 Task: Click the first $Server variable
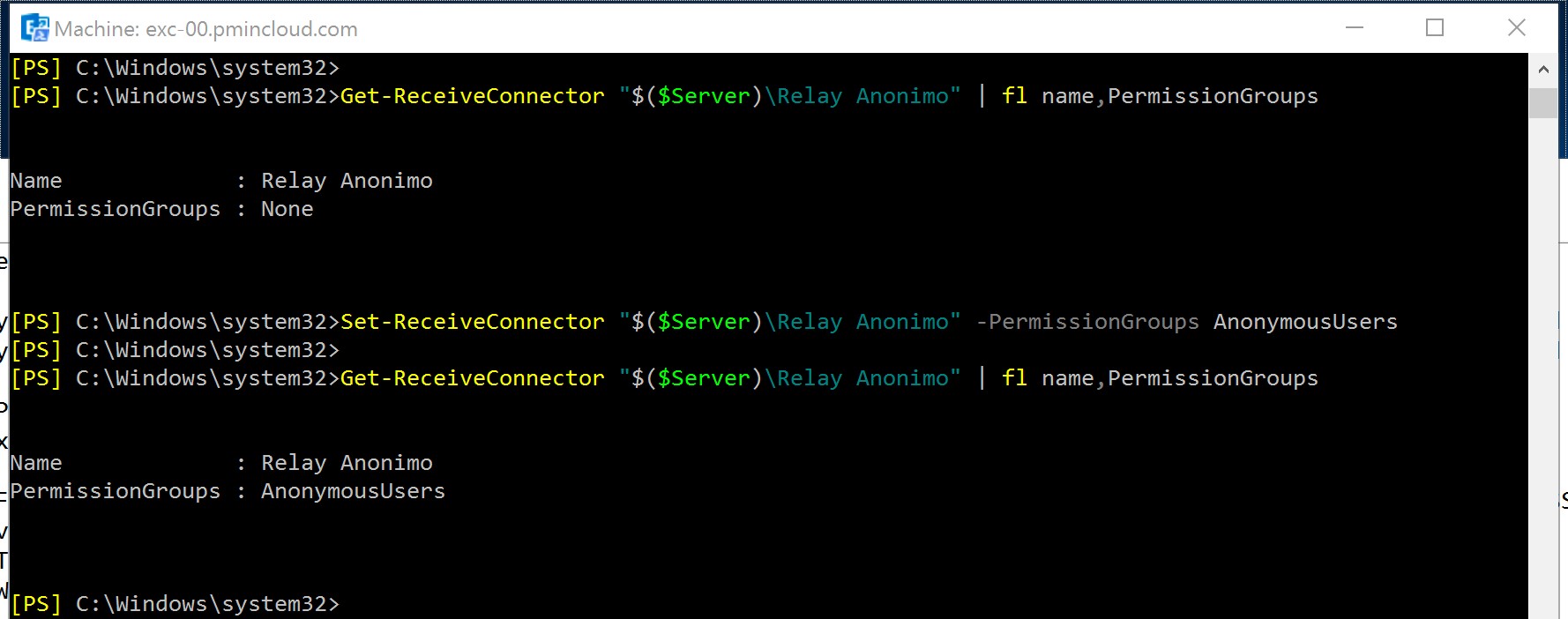(x=704, y=96)
